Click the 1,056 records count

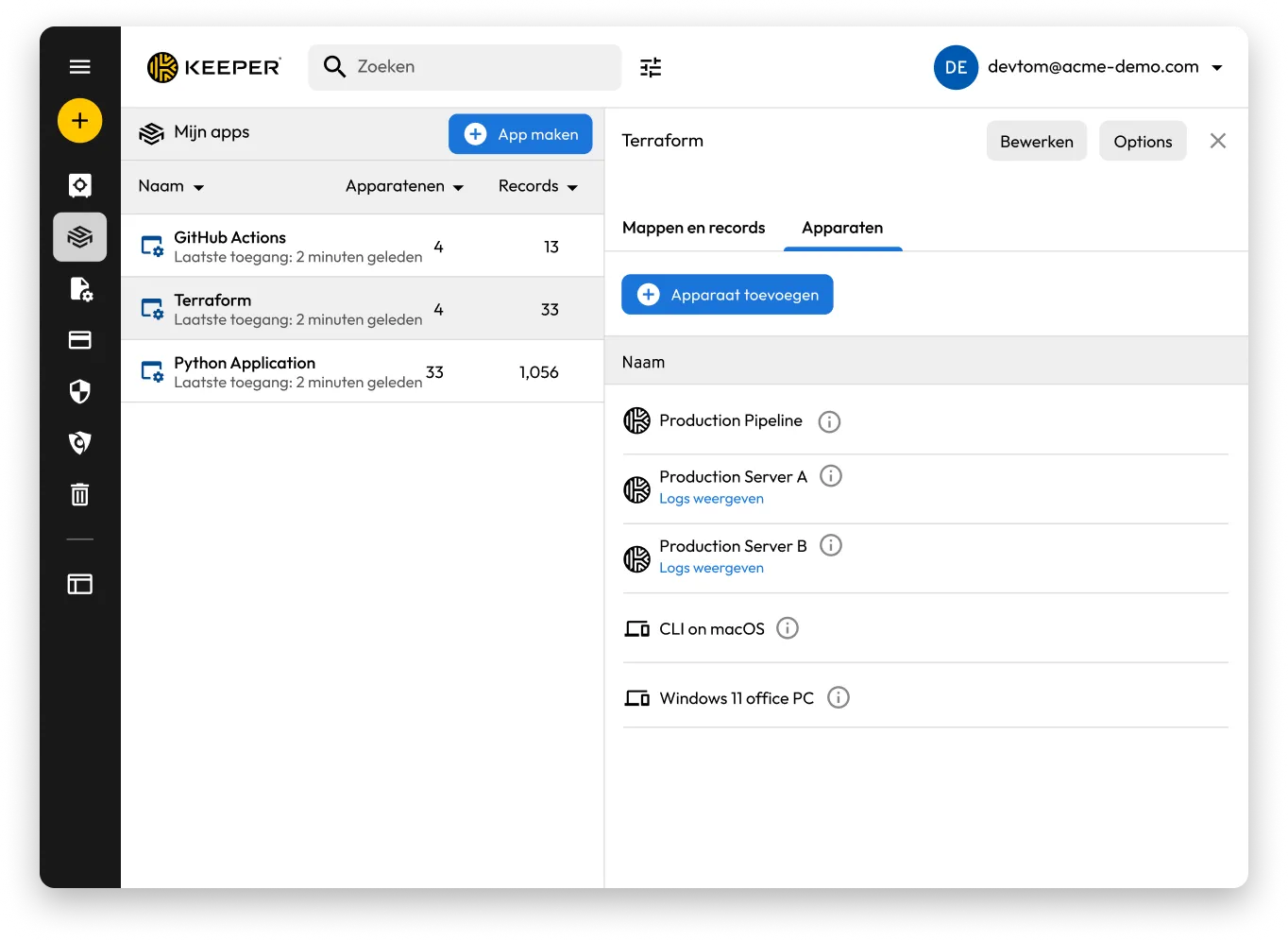pos(538,372)
